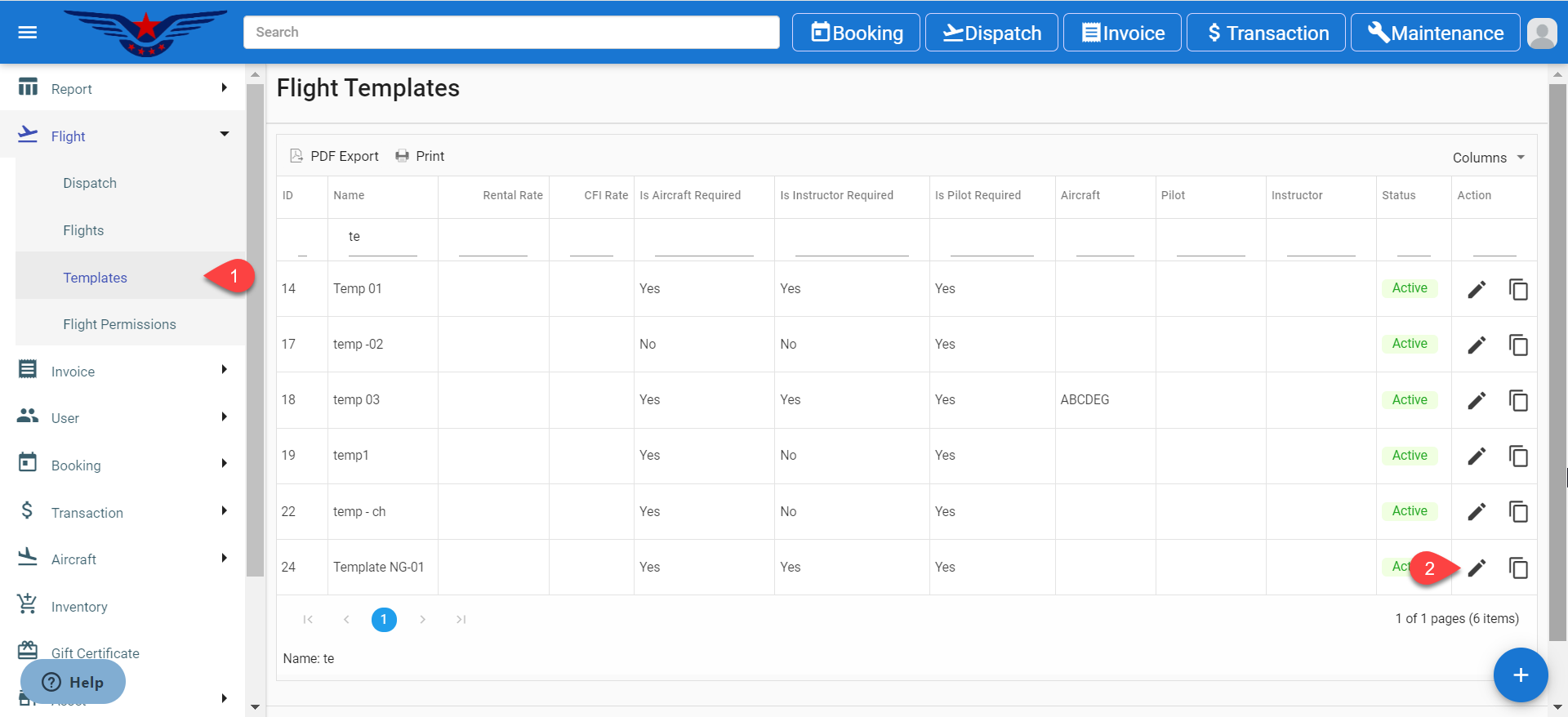1568x717 pixels.
Task: Open the Columns dropdown
Action: click(x=1488, y=158)
